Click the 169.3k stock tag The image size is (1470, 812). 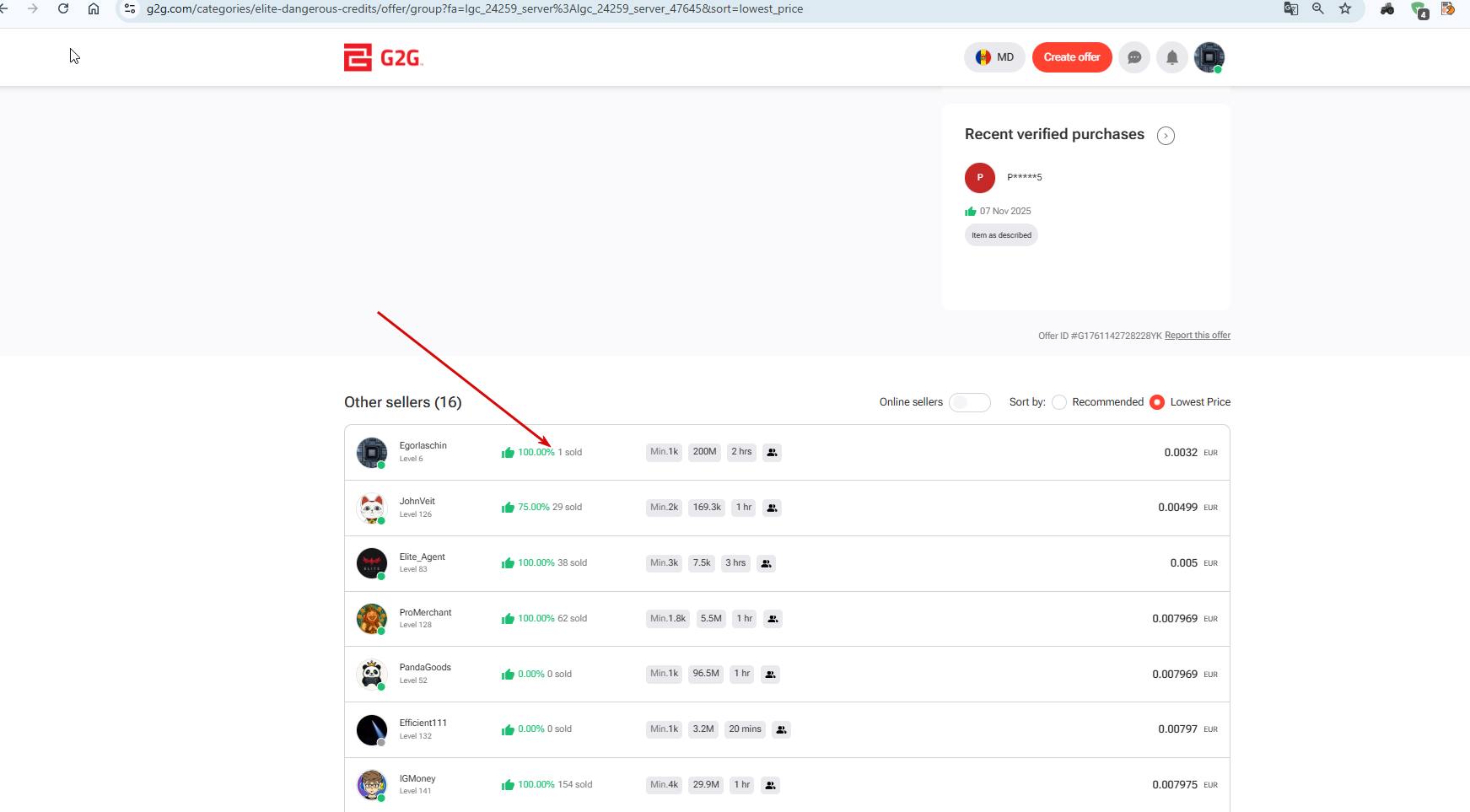pyautogui.click(x=707, y=508)
